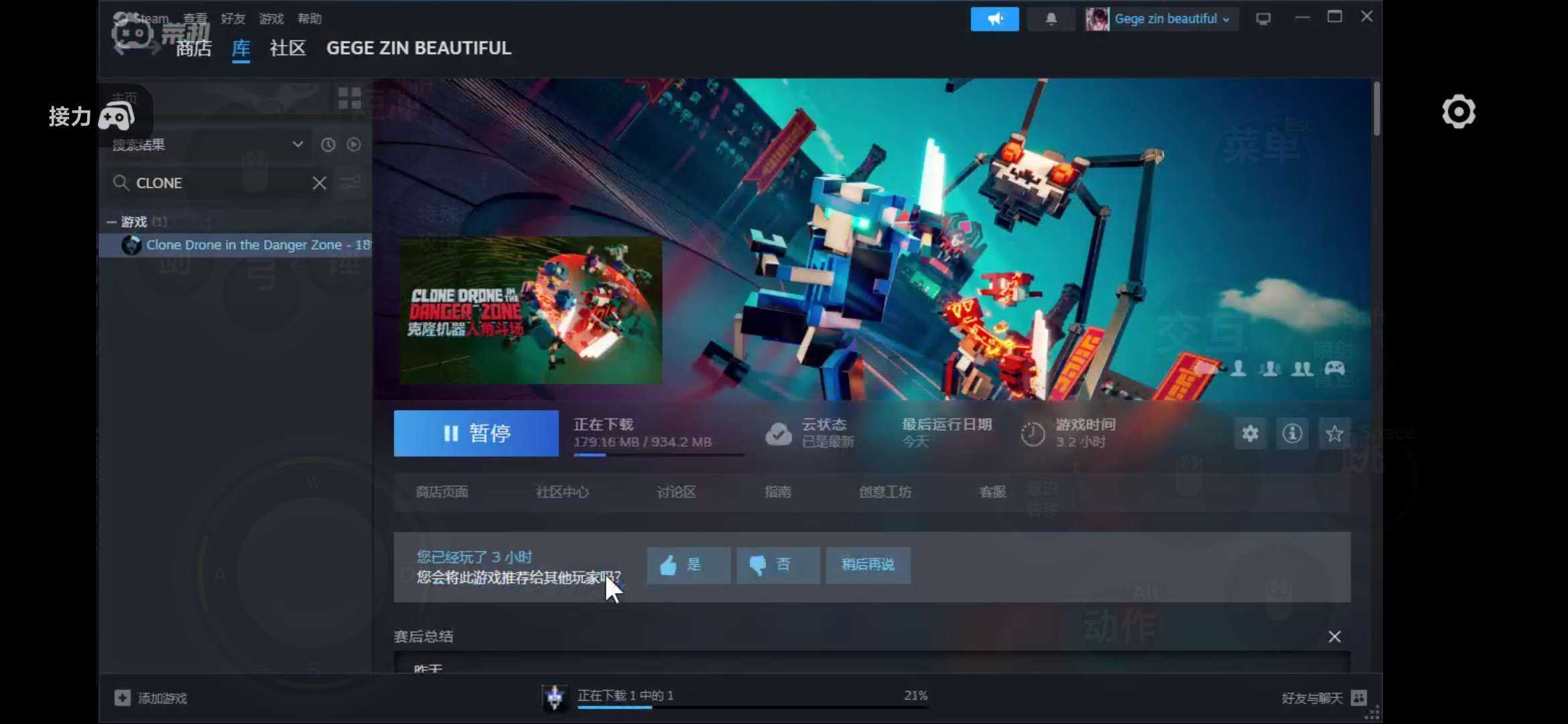This screenshot has height=724, width=1568.
Task: Open the notifications bell
Action: pos(1051,19)
